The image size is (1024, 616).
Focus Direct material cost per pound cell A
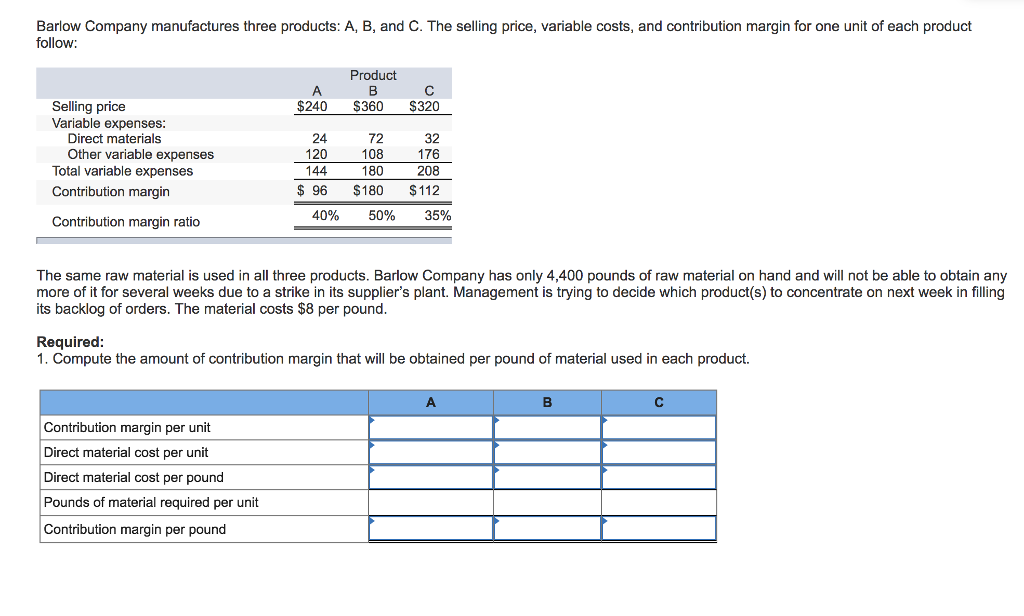click(x=431, y=477)
